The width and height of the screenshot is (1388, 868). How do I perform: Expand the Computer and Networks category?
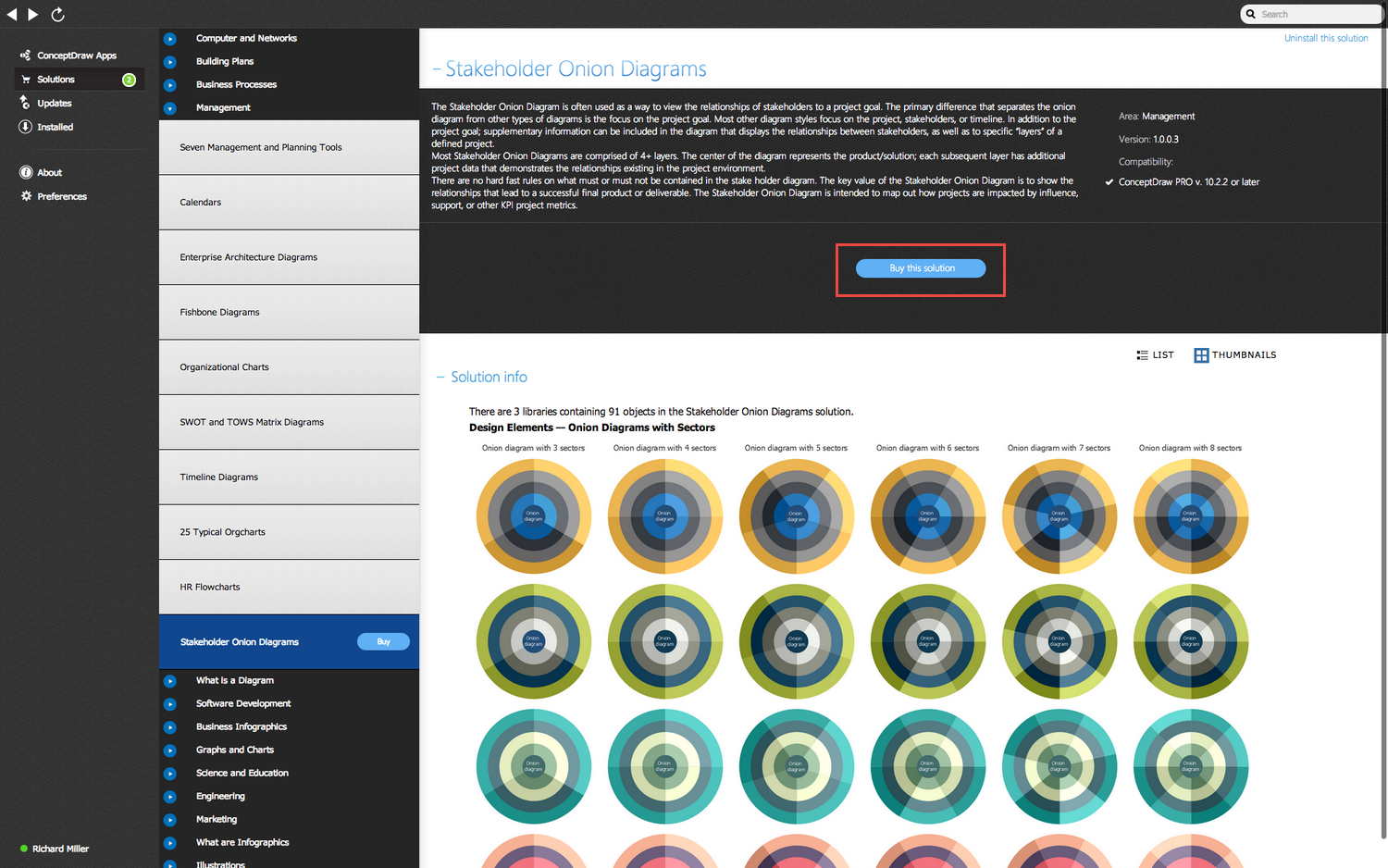coord(169,39)
